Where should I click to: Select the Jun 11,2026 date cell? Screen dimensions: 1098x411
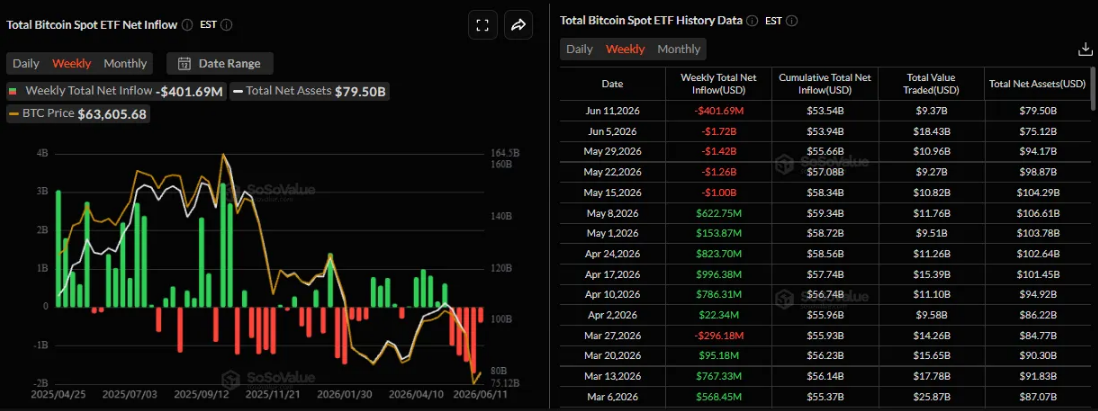pos(612,111)
